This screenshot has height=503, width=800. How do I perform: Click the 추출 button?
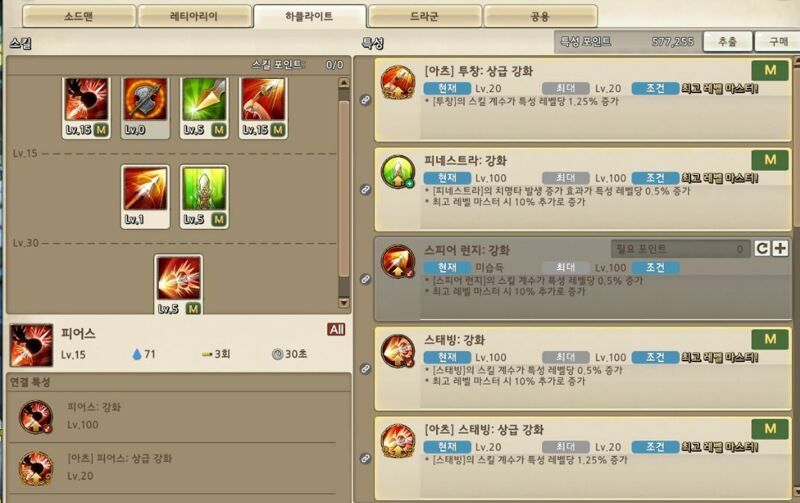click(x=728, y=41)
